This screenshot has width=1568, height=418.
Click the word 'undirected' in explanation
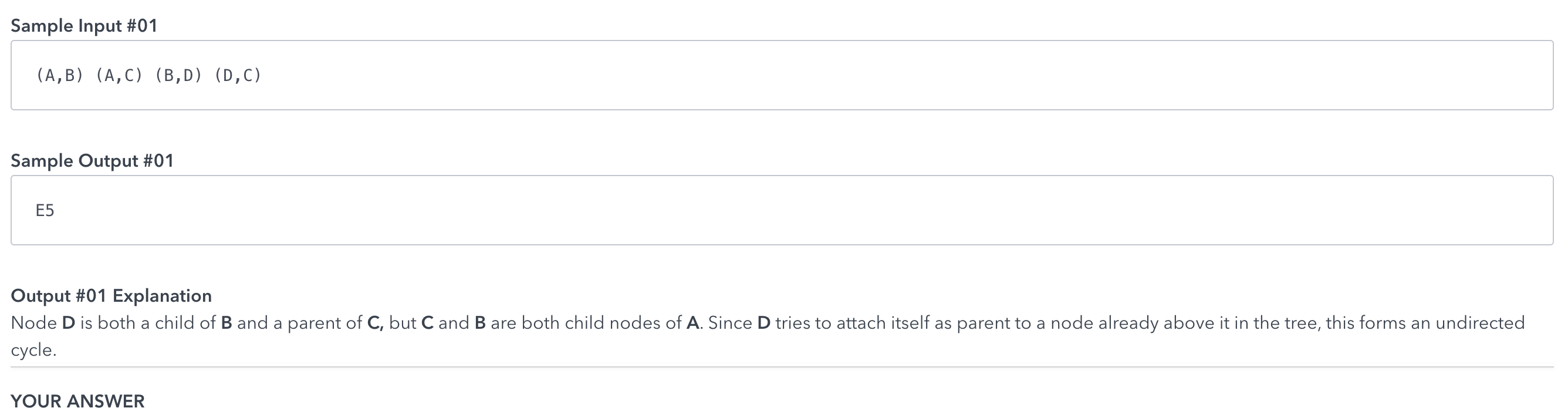pyautogui.click(x=1480, y=323)
